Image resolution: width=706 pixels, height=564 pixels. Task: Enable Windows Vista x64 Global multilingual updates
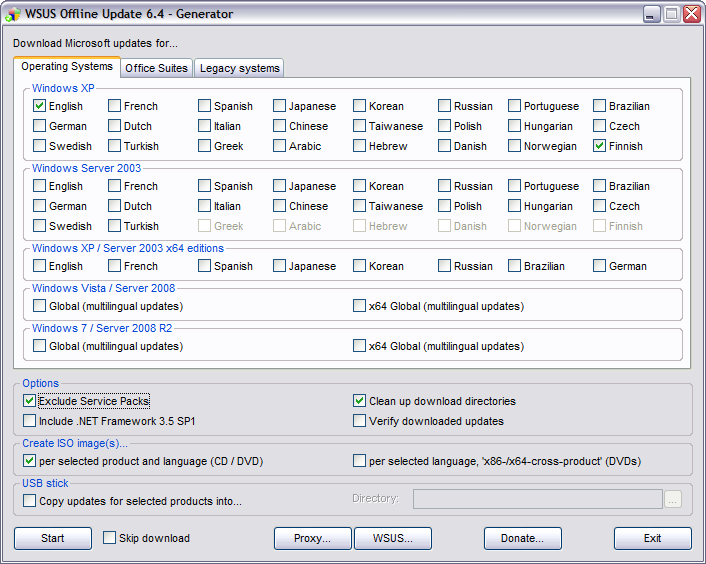(360, 306)
